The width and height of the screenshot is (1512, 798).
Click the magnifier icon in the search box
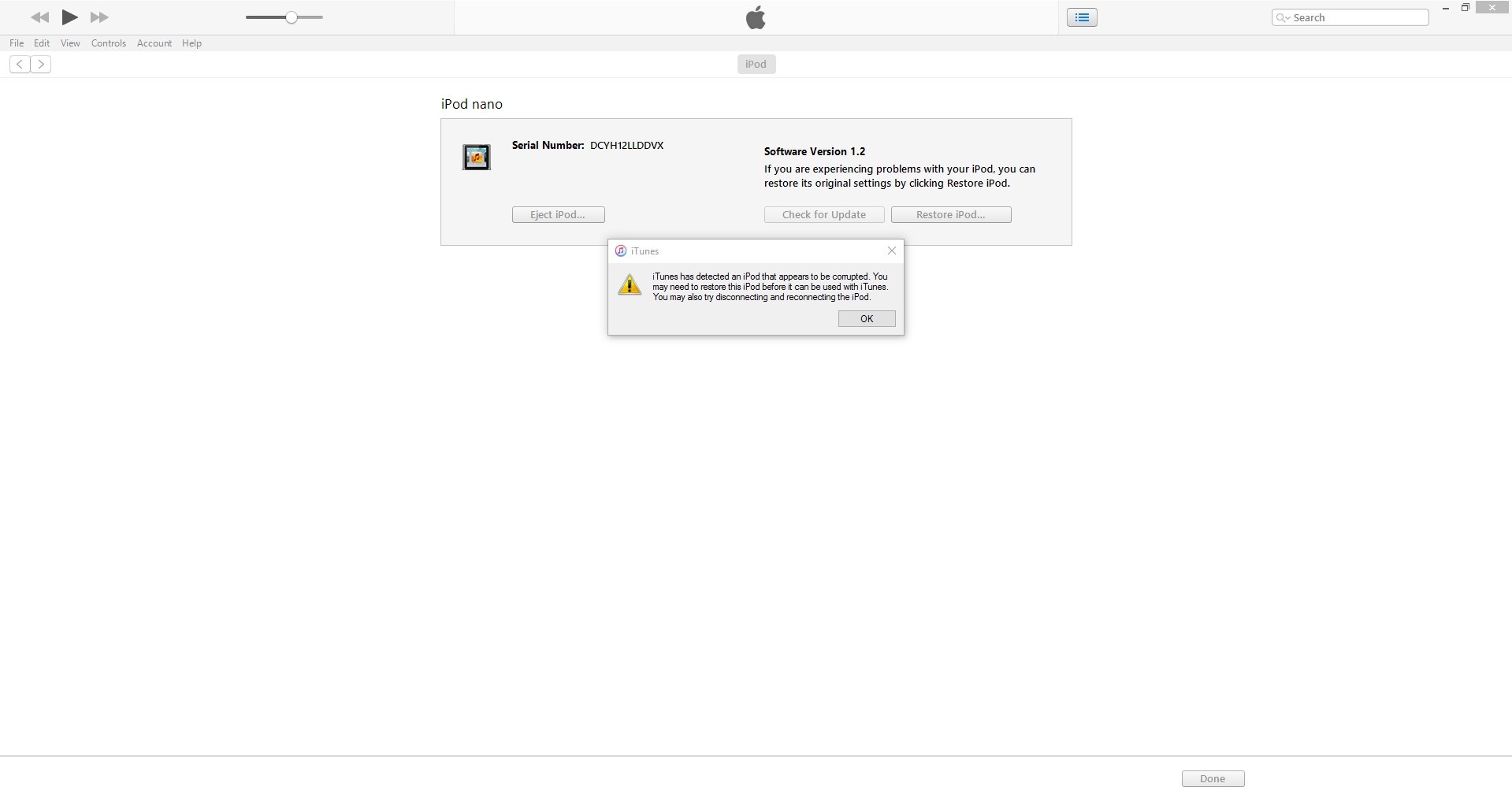point(1283,17)
